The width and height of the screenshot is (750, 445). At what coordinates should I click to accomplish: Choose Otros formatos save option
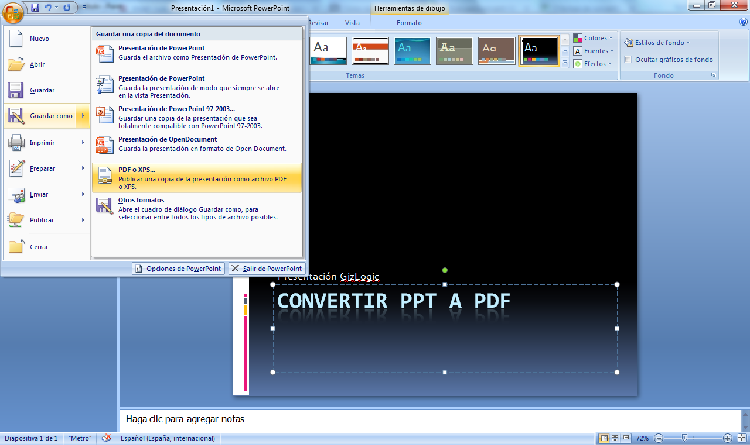[x=197, y=208]
